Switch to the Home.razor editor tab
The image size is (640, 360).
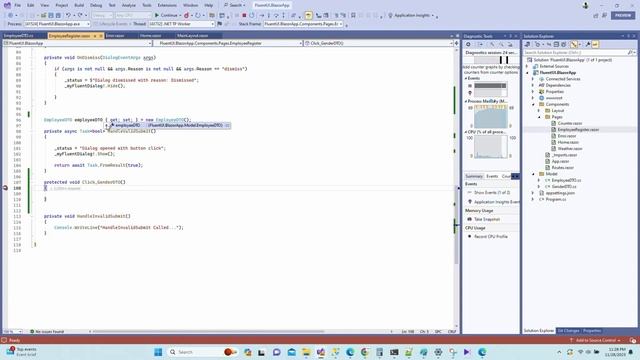(150, 36)
